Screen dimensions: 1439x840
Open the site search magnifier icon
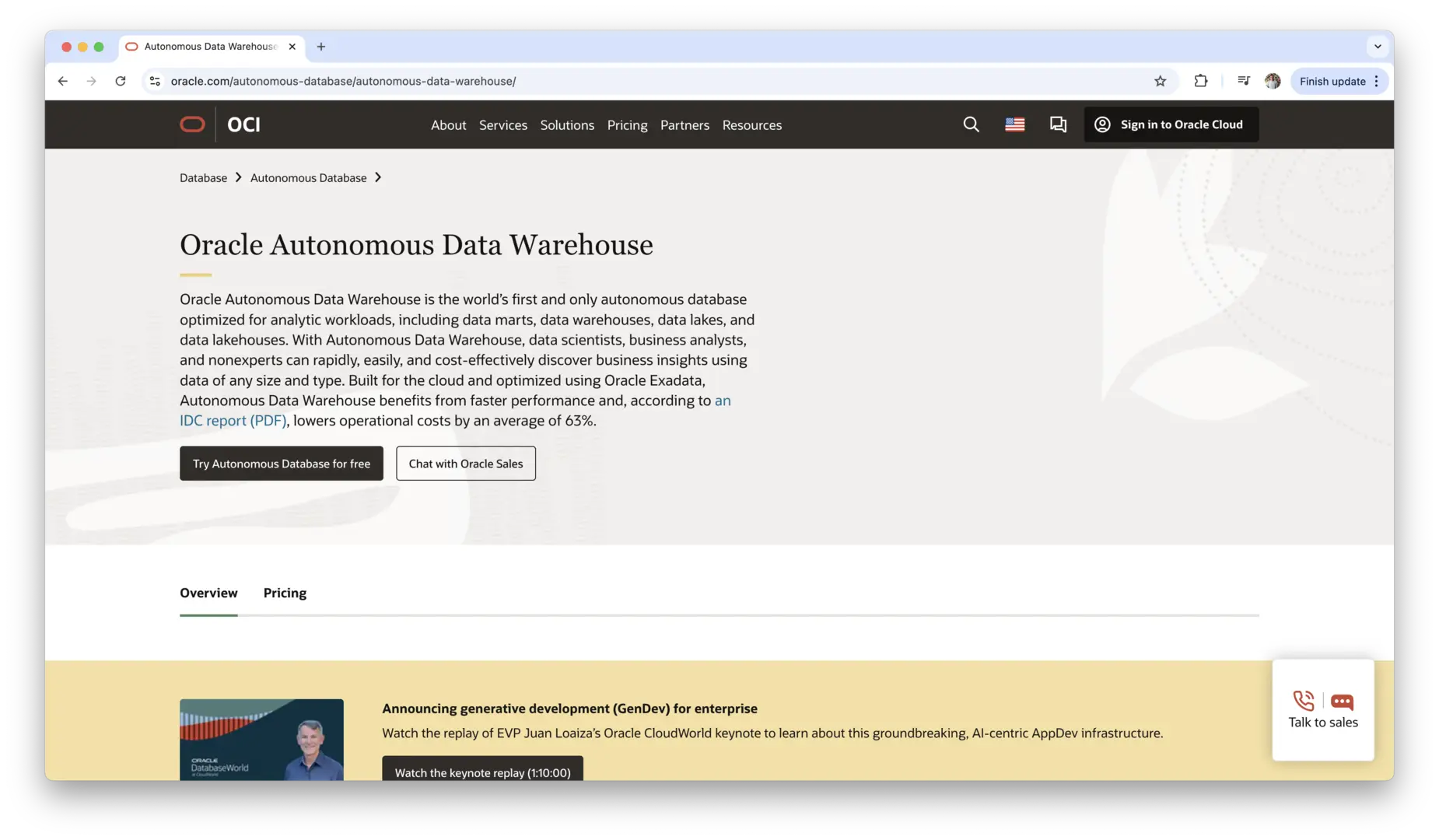[x=971, y=124]
